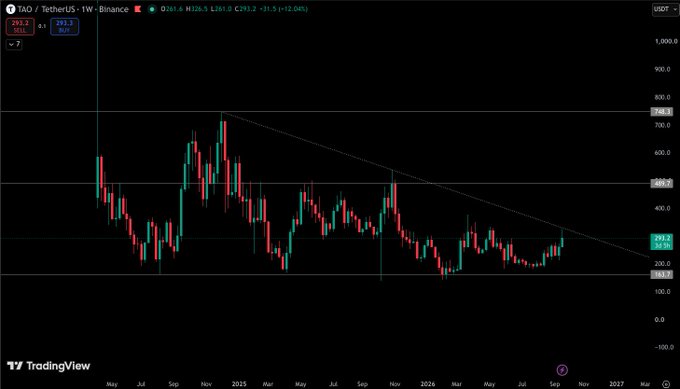
Task: Click the 2026 label on the time axis
Action: click(428, 384)
